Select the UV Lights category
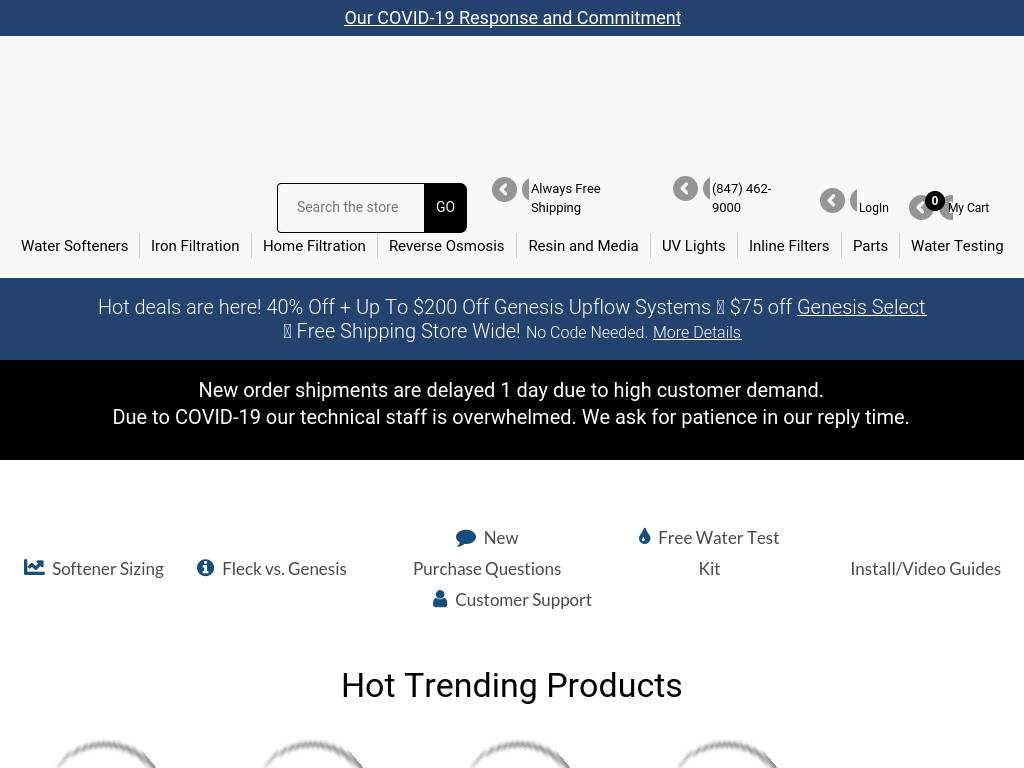Image resolution: width=1024 pixels, height=768 pixels. click(x=693, y=246)
